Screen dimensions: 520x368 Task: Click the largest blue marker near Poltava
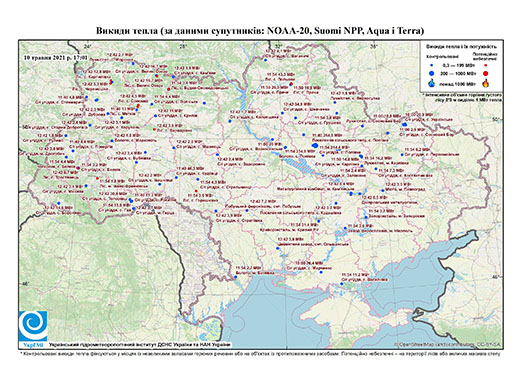(315, 145)
